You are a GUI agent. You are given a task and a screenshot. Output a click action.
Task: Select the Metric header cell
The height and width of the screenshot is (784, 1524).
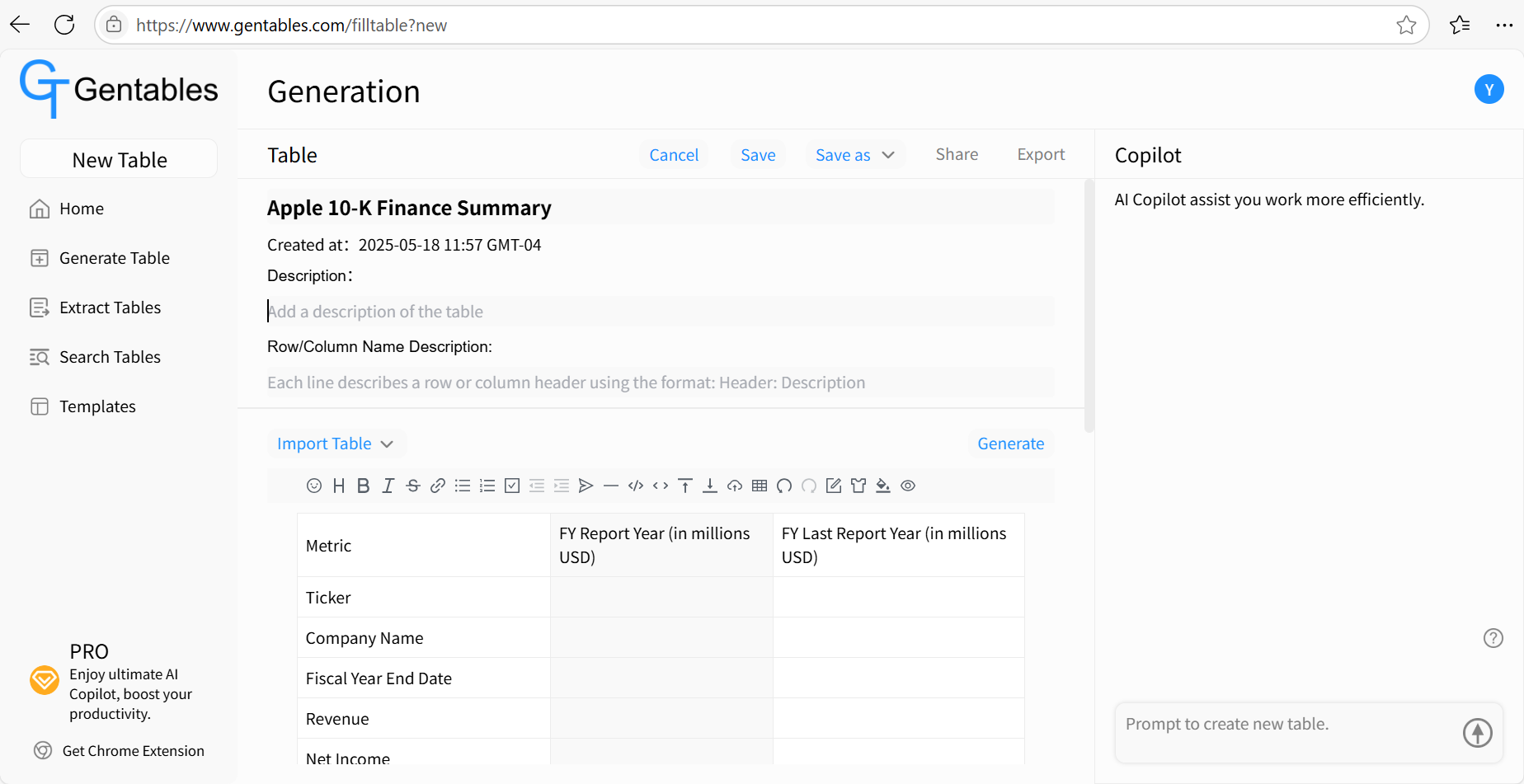coord(423,545)
